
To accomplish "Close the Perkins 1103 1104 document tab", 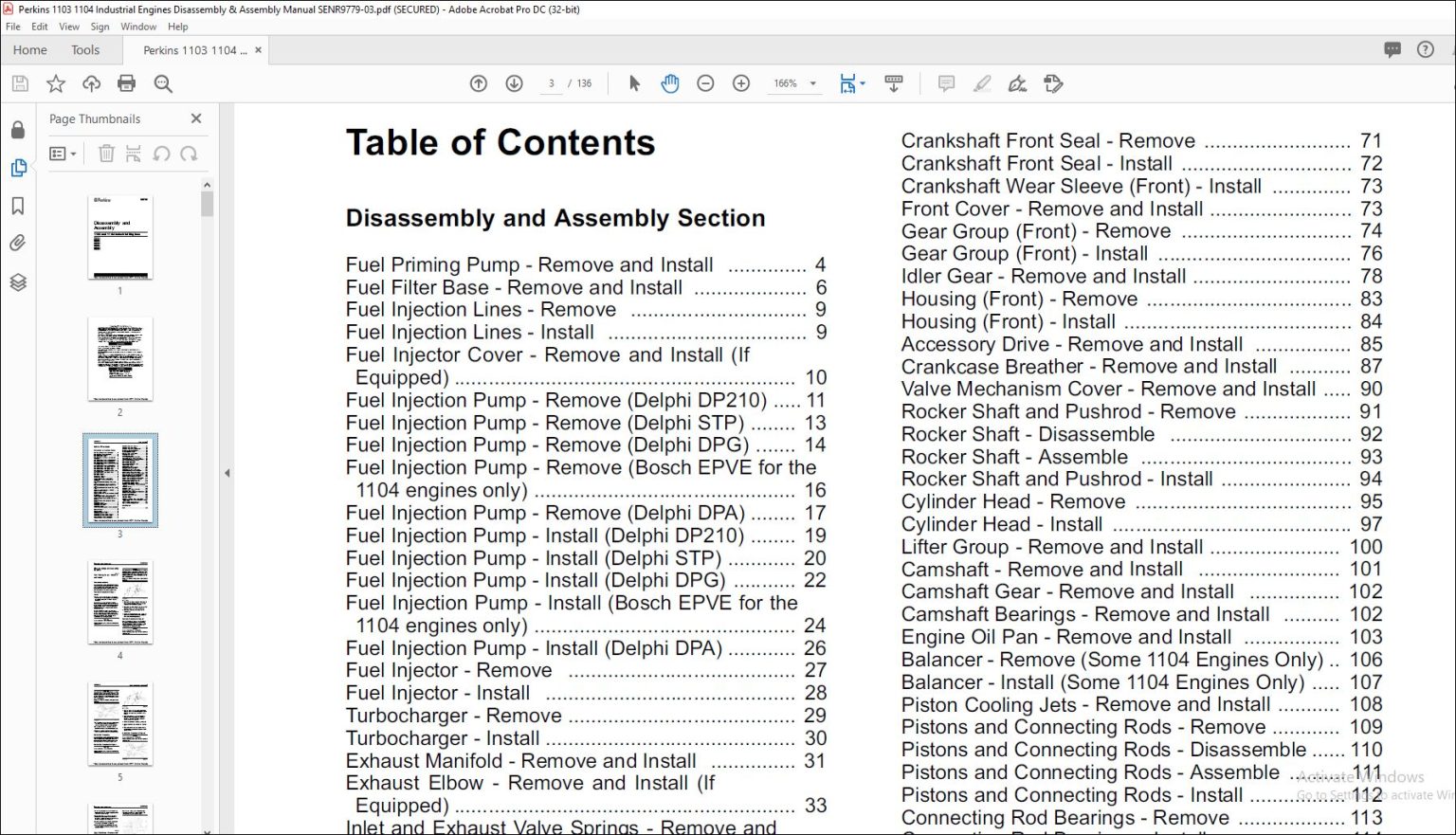I will pos(259,49).
